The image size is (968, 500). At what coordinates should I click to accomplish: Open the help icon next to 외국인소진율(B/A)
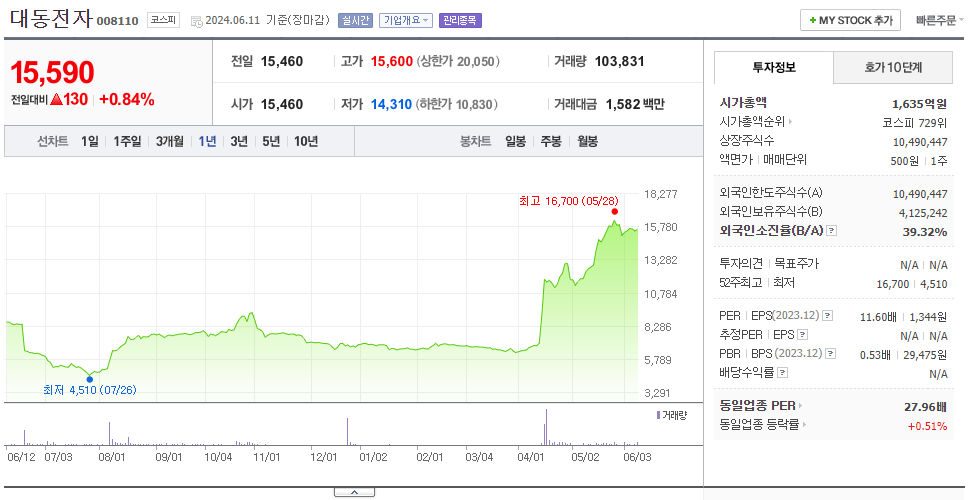832,230
